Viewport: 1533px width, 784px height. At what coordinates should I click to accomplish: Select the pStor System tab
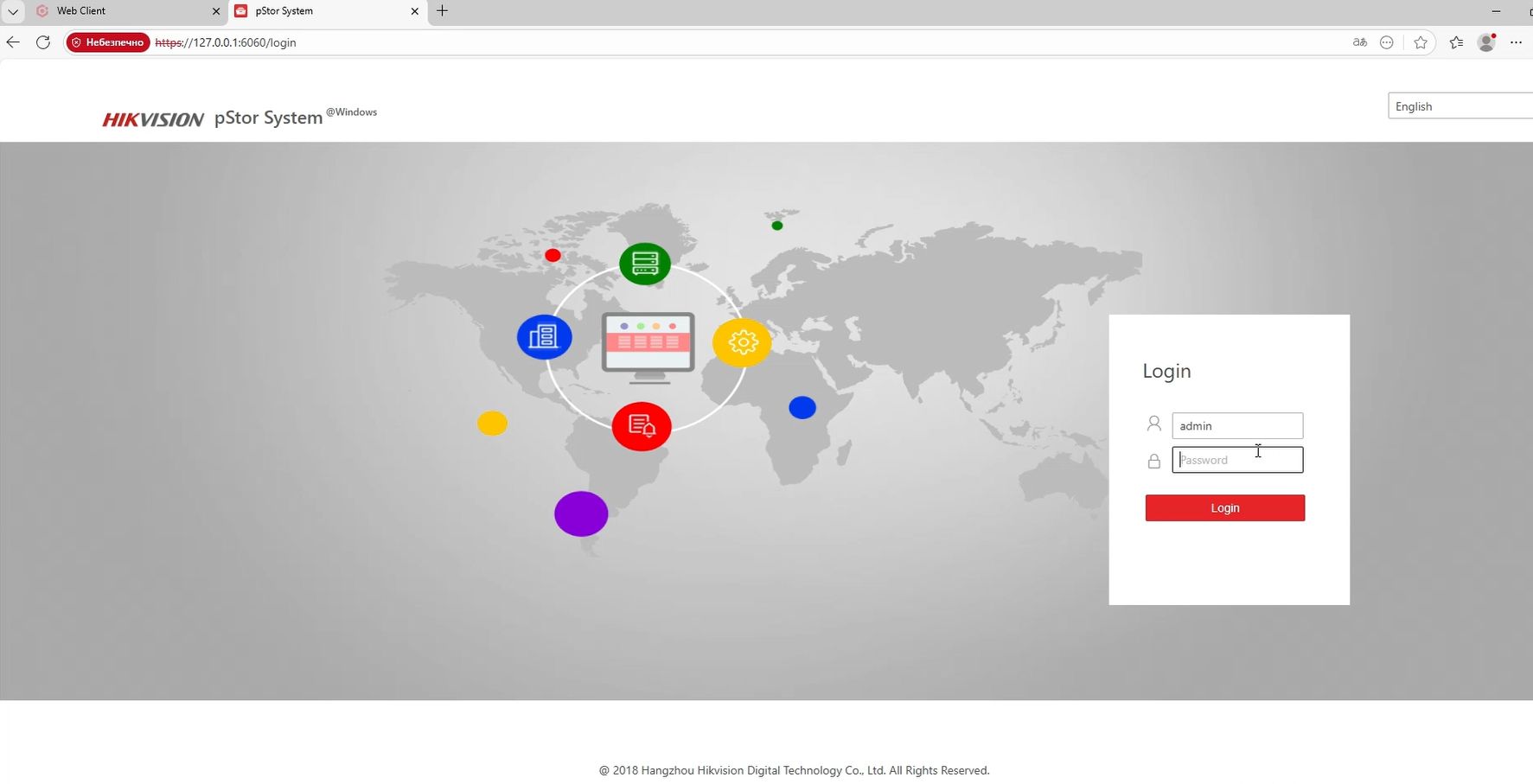320,11
